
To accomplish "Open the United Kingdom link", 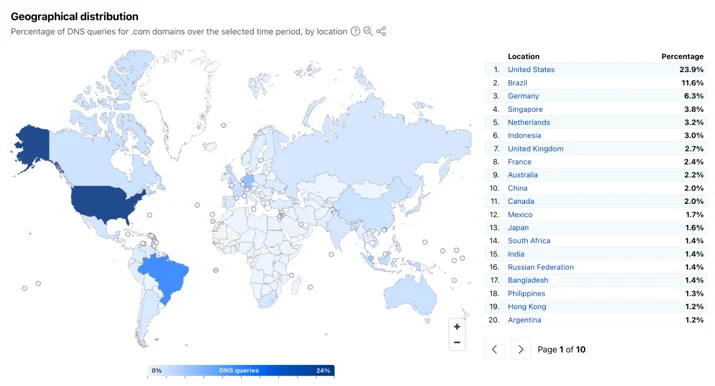I will pyautogui.click(x=536, y=149).
